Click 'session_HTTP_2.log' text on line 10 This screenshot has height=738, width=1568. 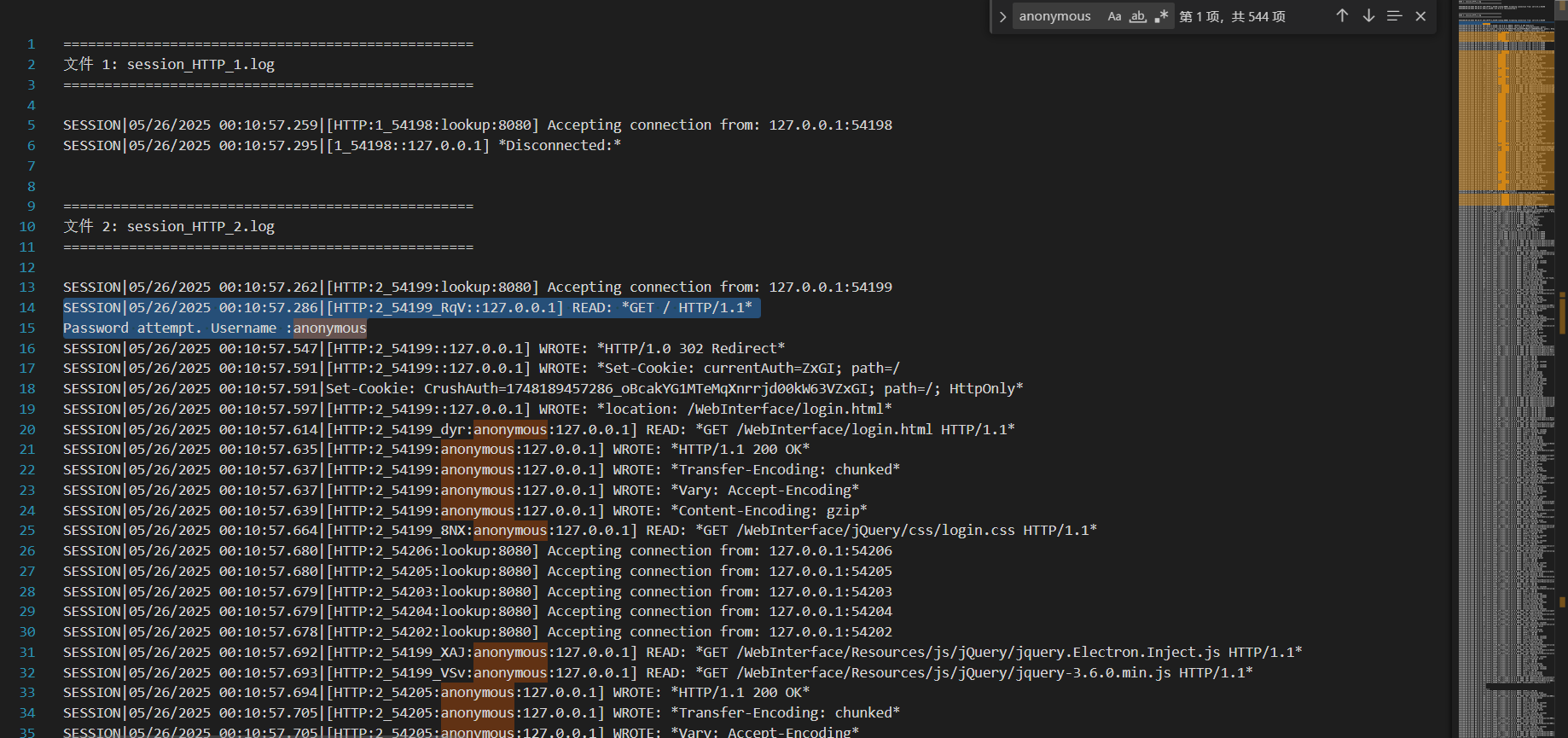click(200, 227)
